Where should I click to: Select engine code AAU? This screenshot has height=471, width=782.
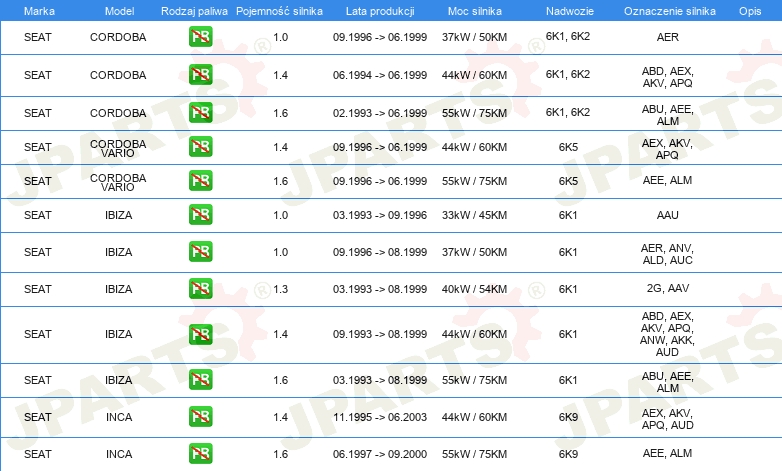click(667, 215)
